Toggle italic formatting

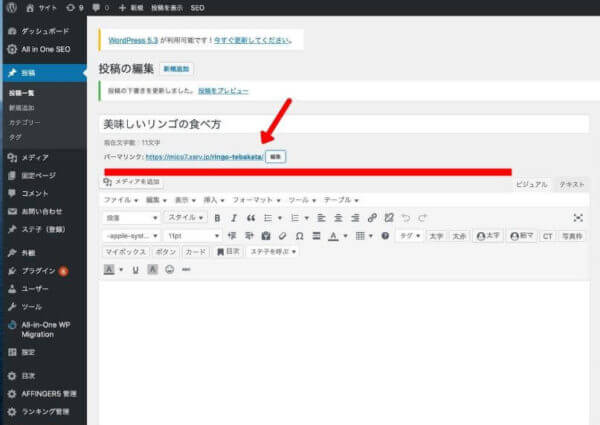[x=234, y=218]
